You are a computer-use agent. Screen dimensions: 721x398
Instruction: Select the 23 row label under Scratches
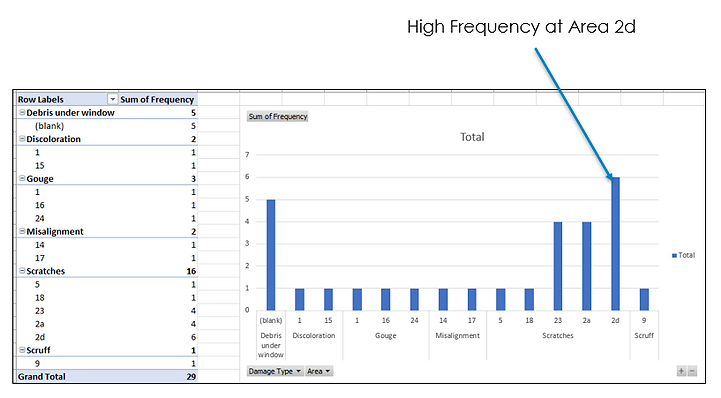point(40,311)
